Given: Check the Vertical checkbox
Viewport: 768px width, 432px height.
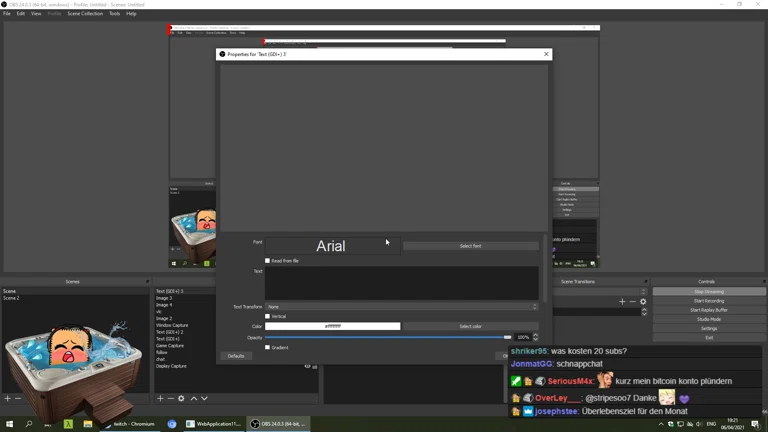Looking at the screenshot, I should (x=267, y=316).
